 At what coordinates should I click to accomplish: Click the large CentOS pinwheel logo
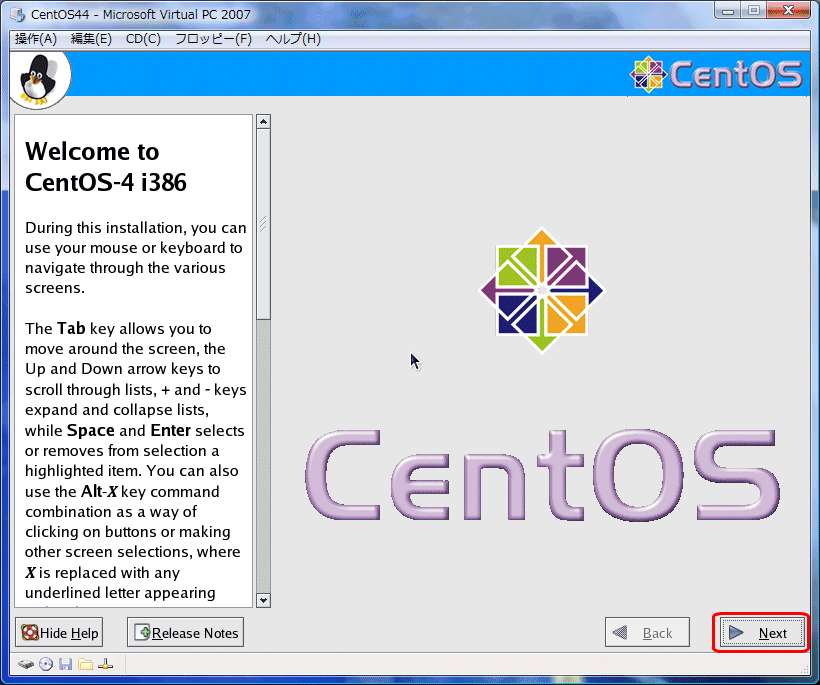[542, 291]
